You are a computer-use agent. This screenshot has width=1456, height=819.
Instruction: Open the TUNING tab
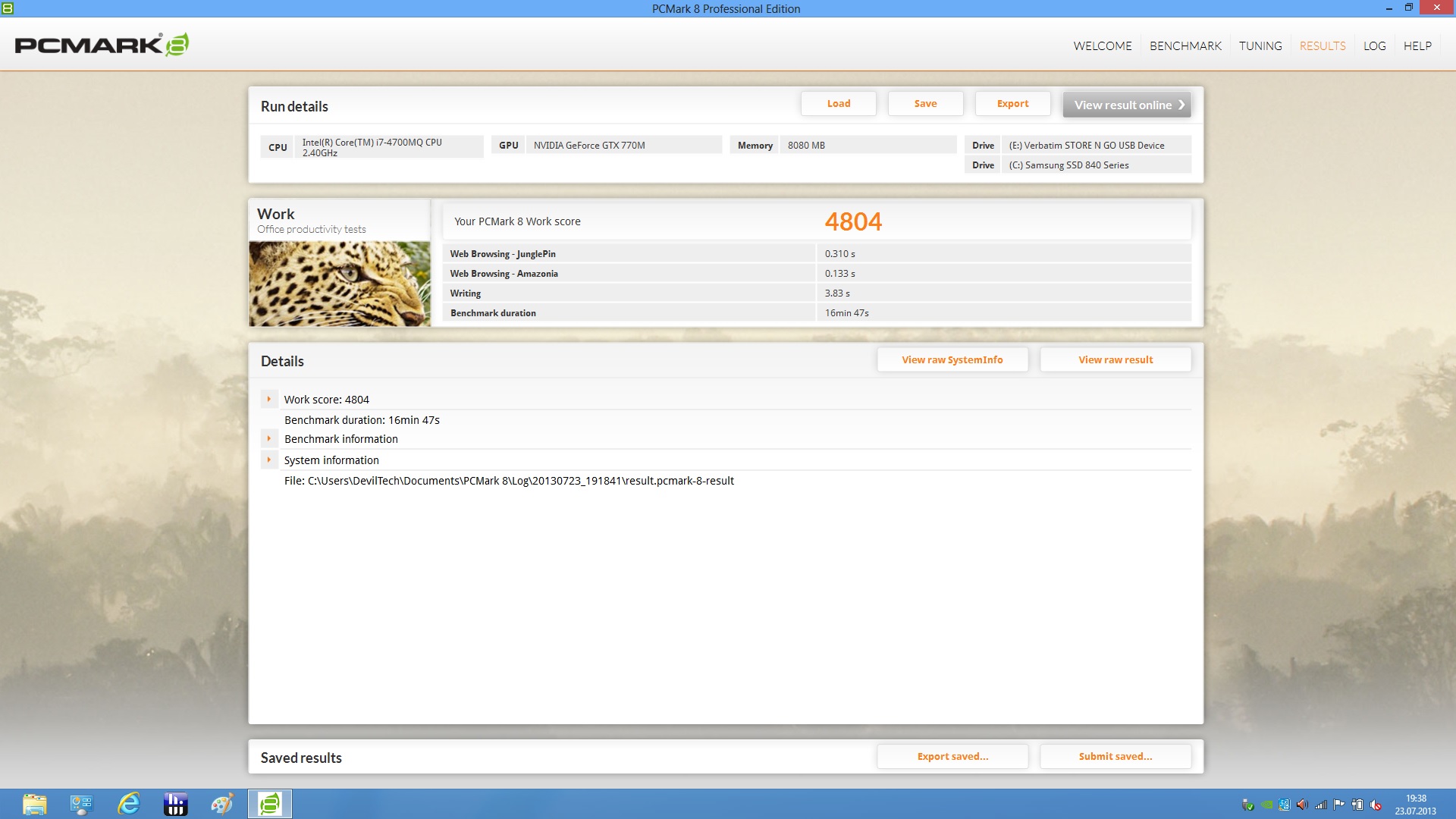click(x=1260, y=45)
